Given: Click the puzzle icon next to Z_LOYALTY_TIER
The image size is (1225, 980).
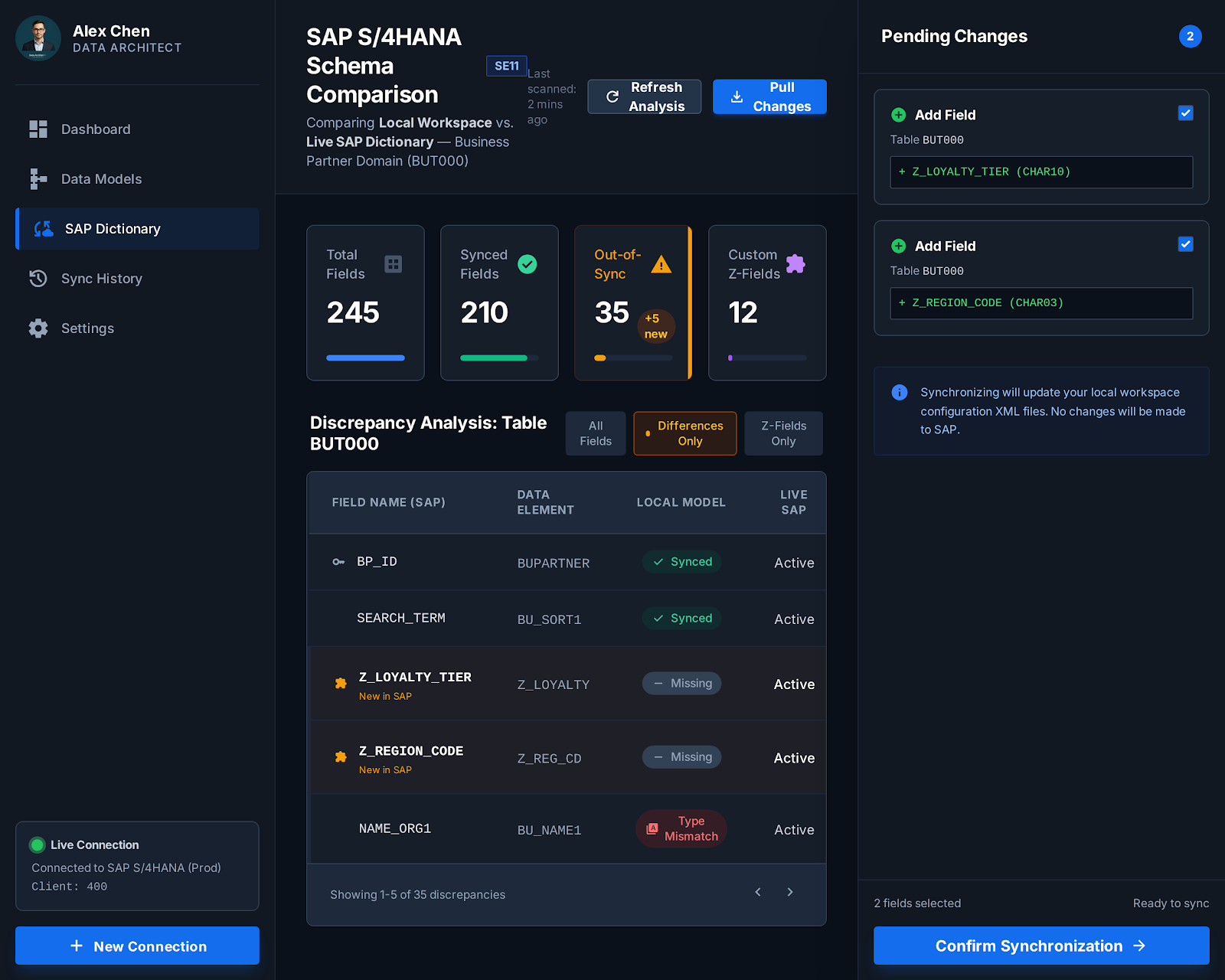Looking at the screenshot, I should tap(339, 684).
